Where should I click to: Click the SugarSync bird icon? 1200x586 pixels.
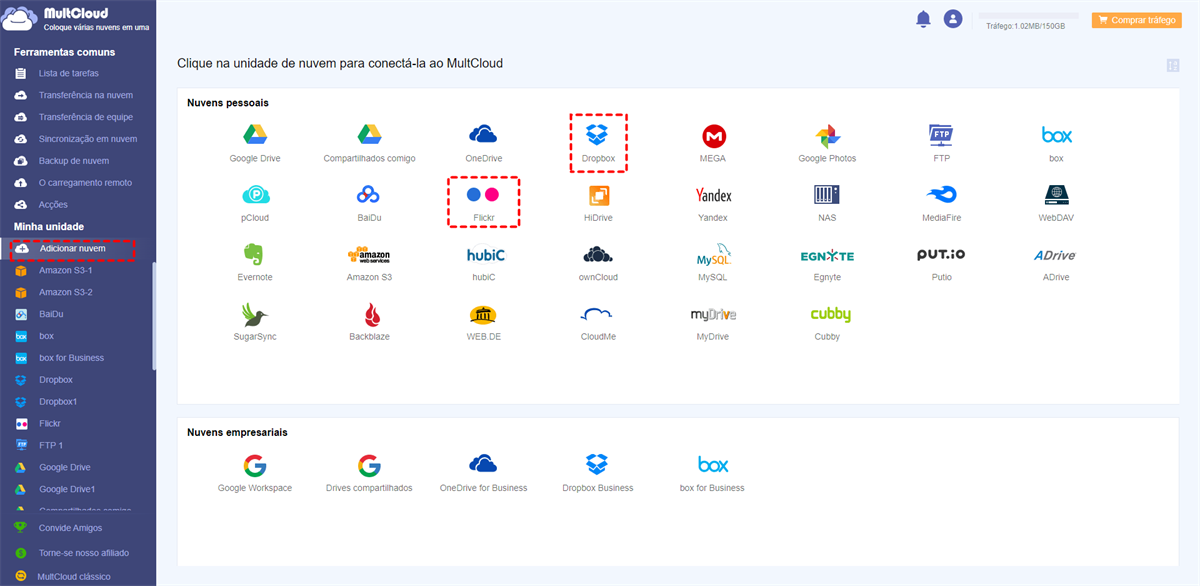(x=255, y=314)
